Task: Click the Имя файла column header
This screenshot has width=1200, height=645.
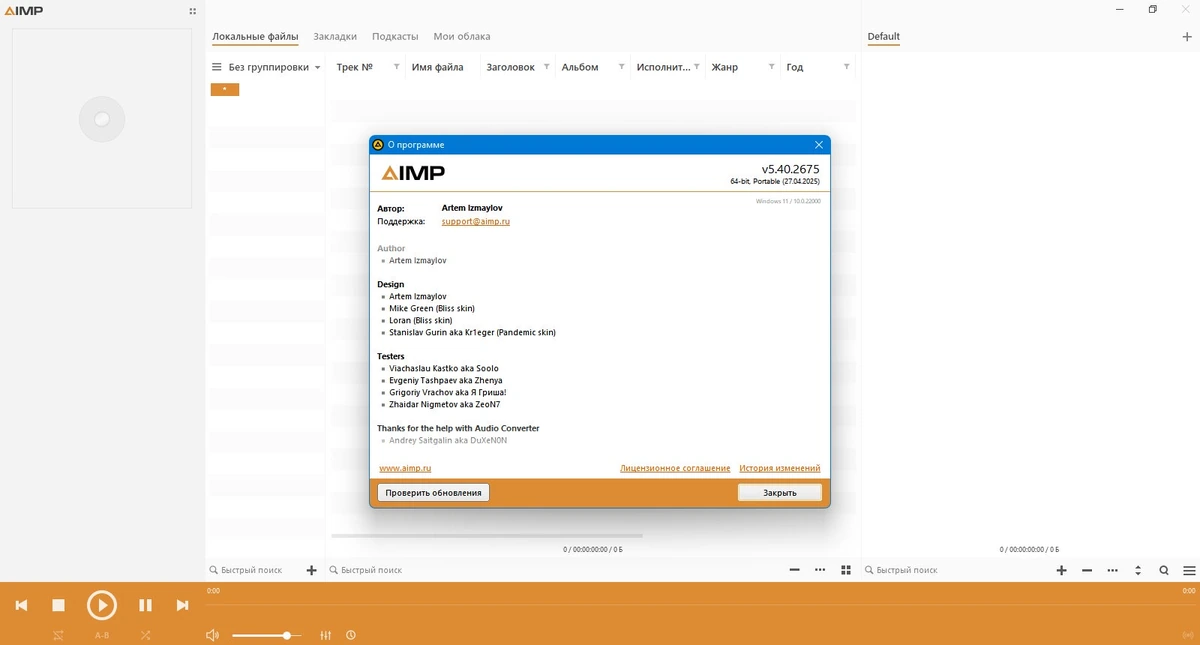Action: (438, 67)
